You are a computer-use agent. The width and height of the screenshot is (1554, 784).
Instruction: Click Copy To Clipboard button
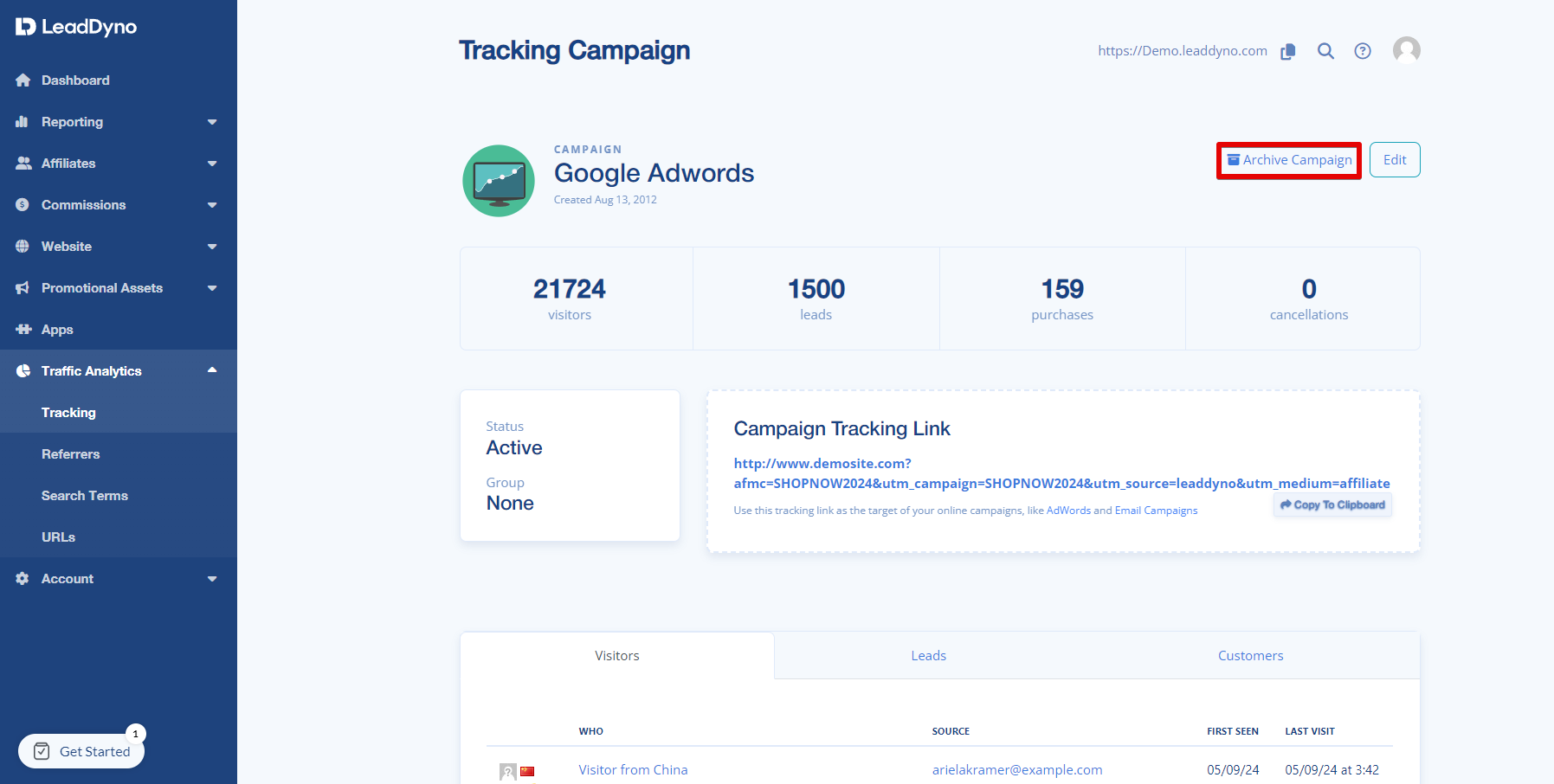click(1332, 505)
